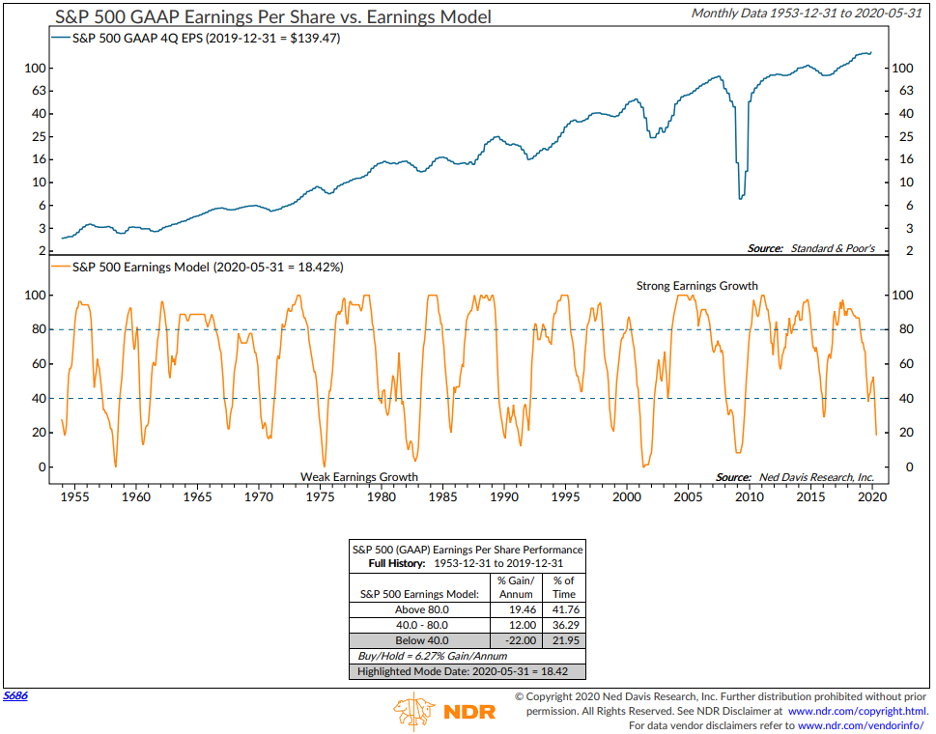Image resolution: width=936 pixels, height=734 pixels.
Task: Click the S&P 500 Earnings Model legend label
Action: point(208,267)
